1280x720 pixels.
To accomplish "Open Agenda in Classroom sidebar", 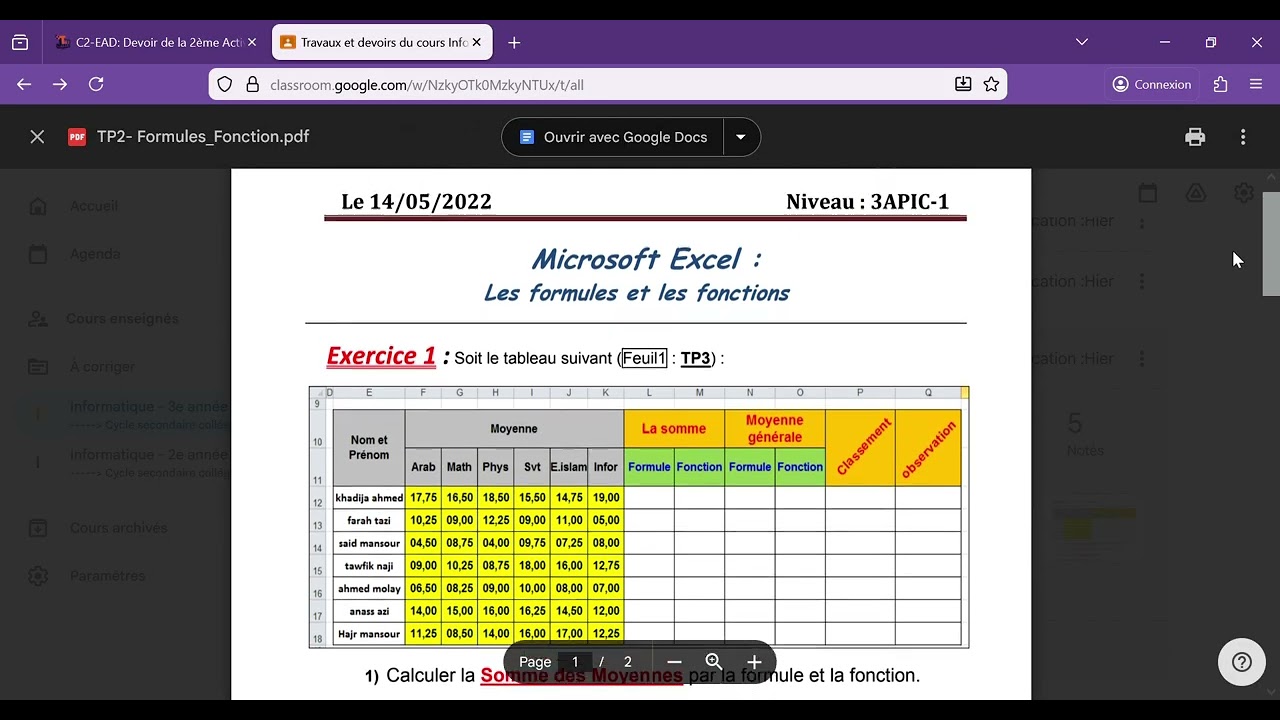I will click(x=95, y=254).
